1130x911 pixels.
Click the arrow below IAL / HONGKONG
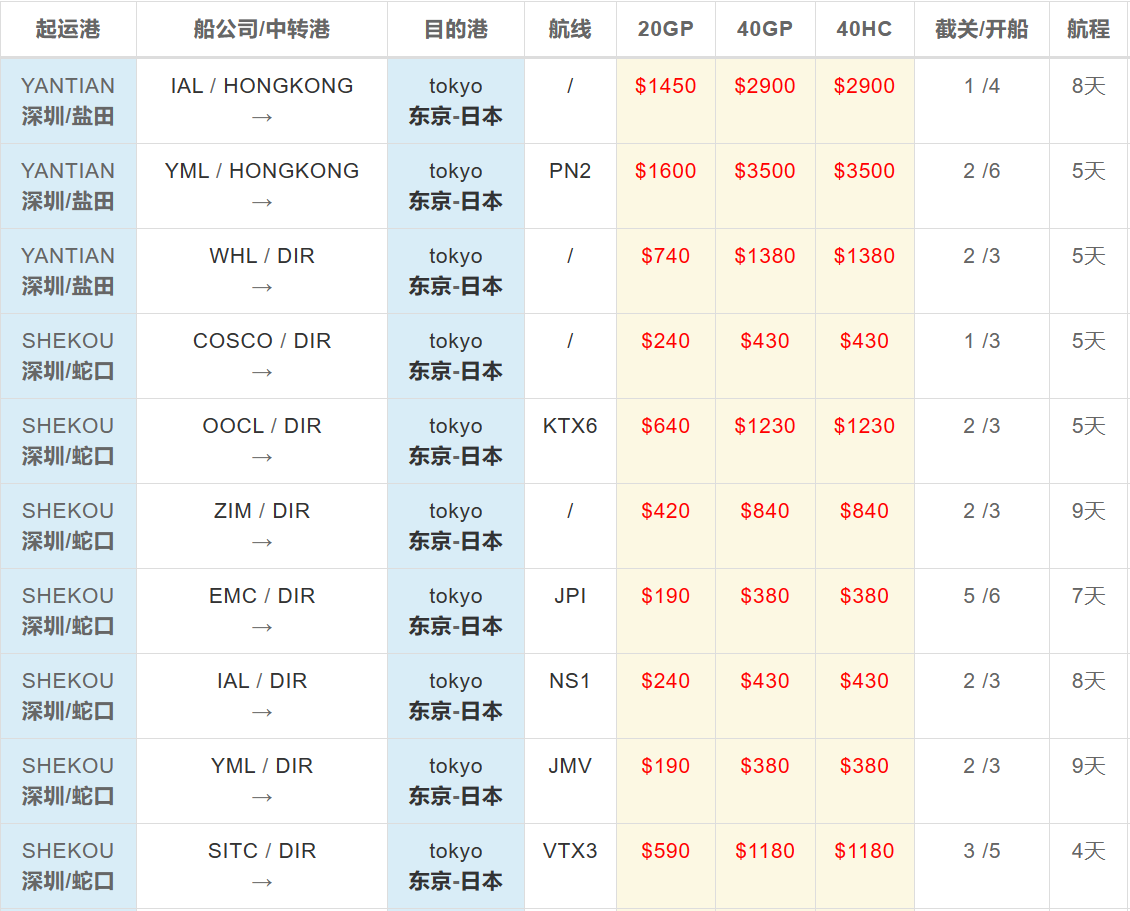(262, 117)
